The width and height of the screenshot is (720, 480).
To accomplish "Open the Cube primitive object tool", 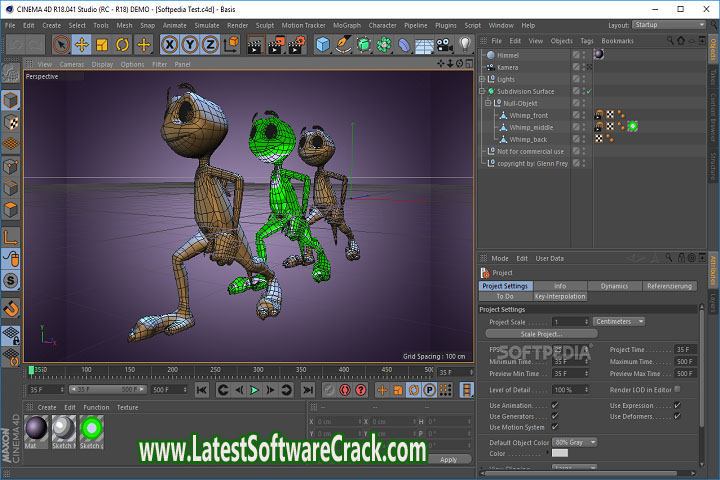I will (x=323, y=44).
